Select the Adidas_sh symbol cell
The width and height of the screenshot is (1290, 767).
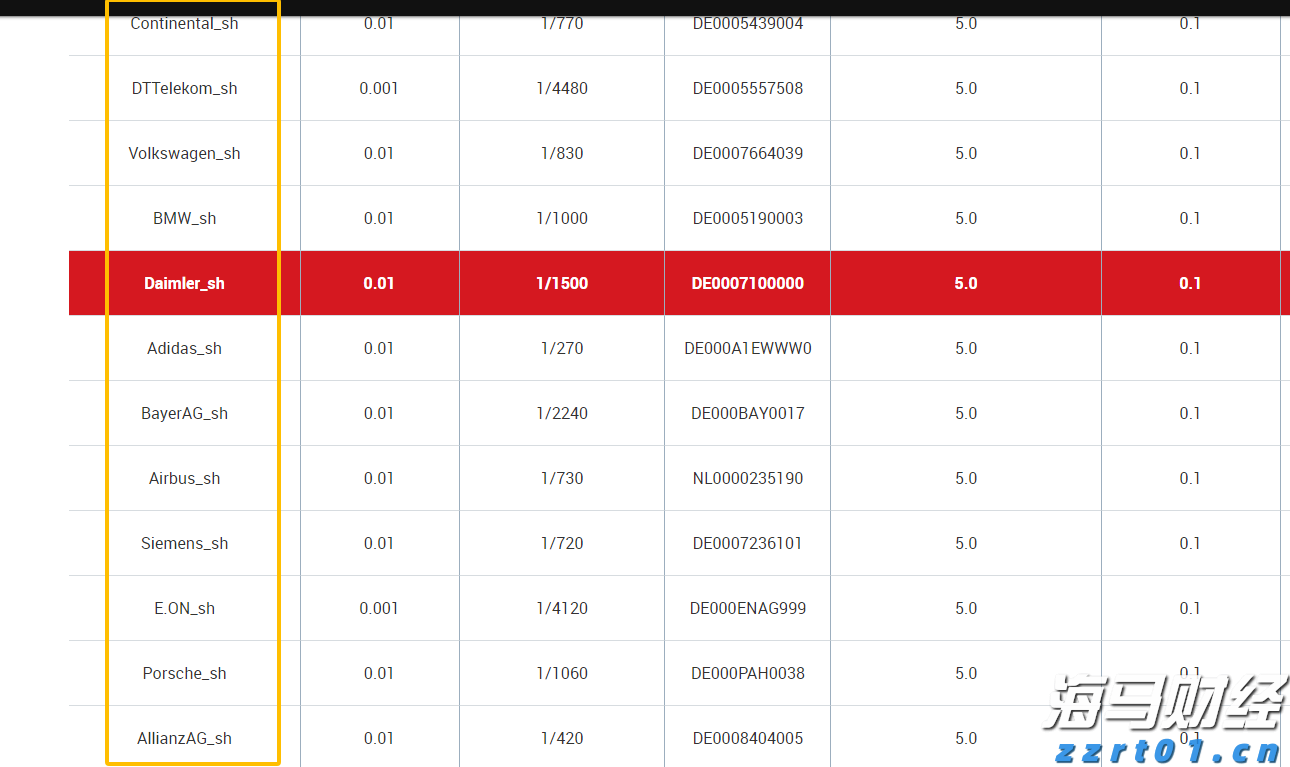[184, 348]
